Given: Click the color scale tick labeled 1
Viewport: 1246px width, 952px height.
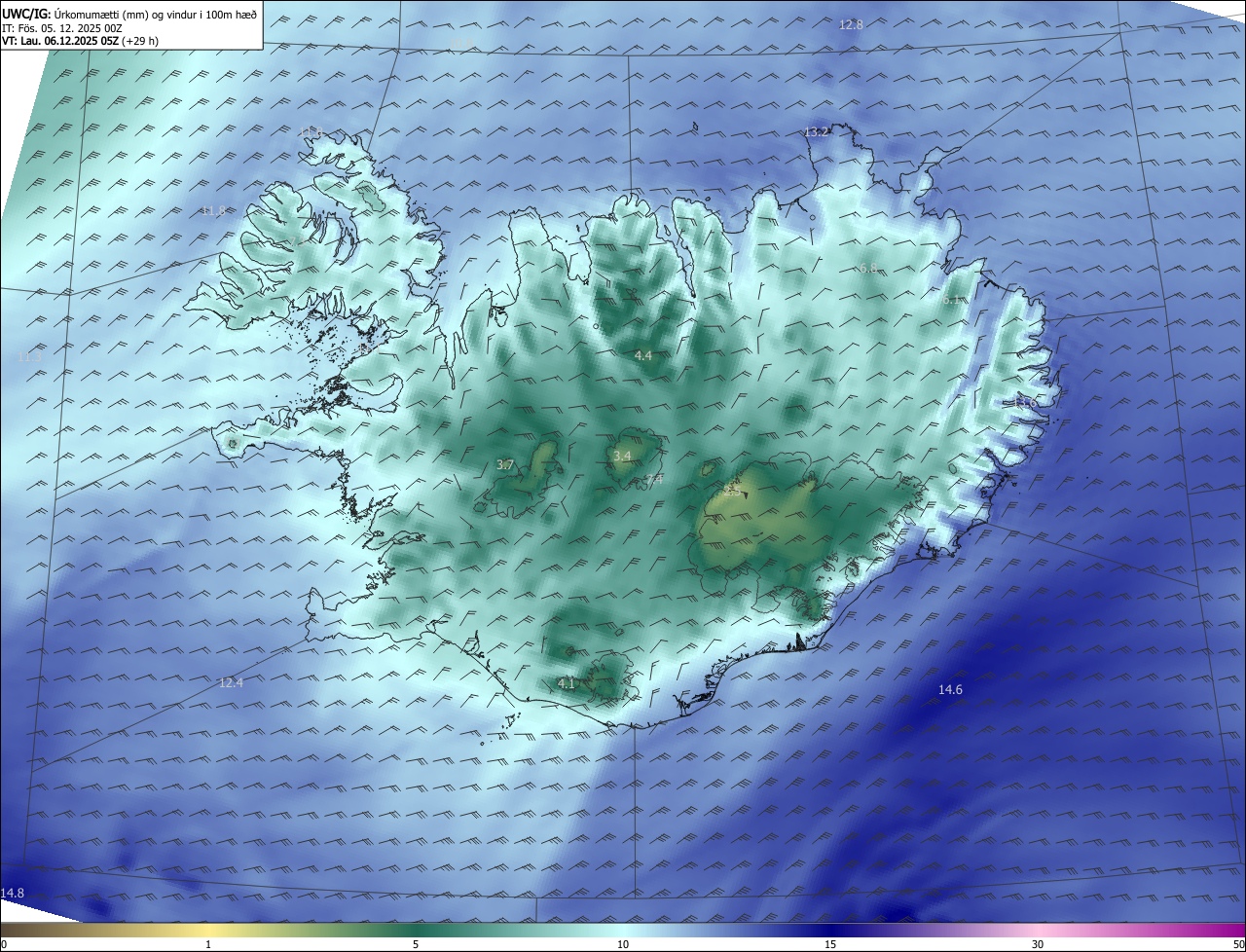Looking at the screenshot, I should click(208, 944).
